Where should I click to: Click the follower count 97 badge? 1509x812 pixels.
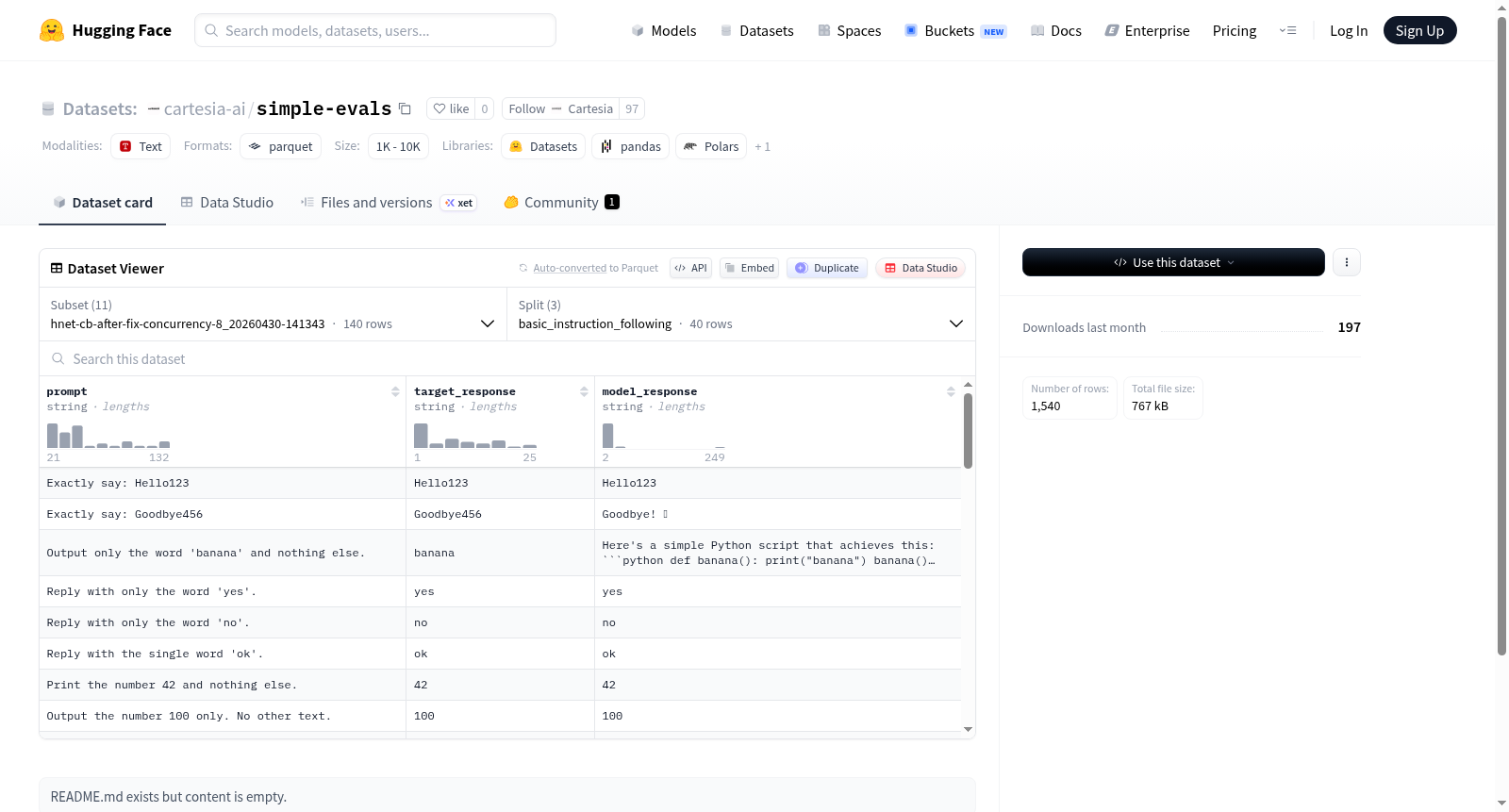632,108
